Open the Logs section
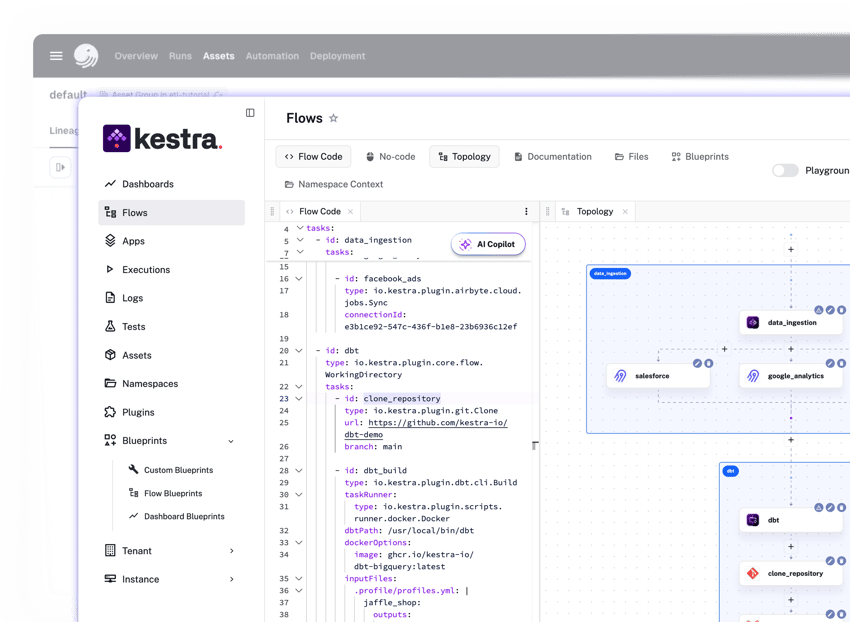The image size is (850, 622). (133, 298)
